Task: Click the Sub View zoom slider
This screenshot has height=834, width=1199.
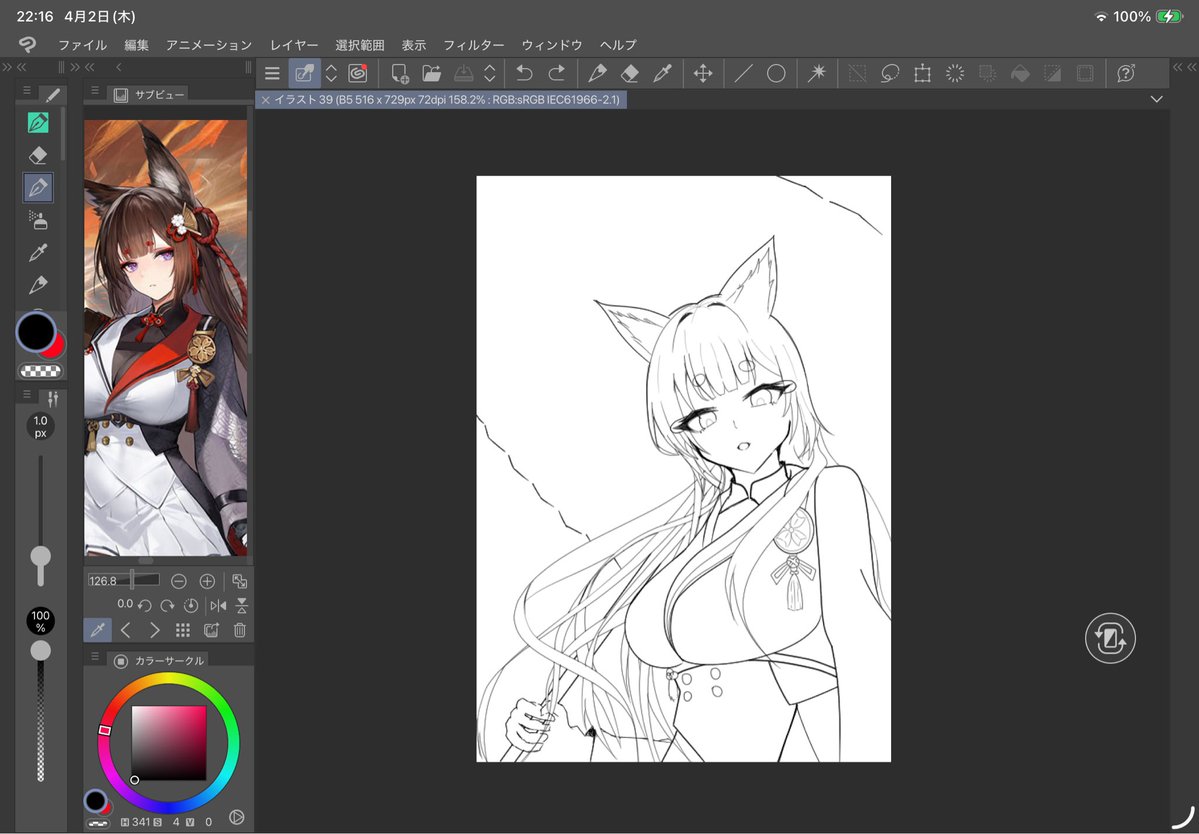Action: 124,580
